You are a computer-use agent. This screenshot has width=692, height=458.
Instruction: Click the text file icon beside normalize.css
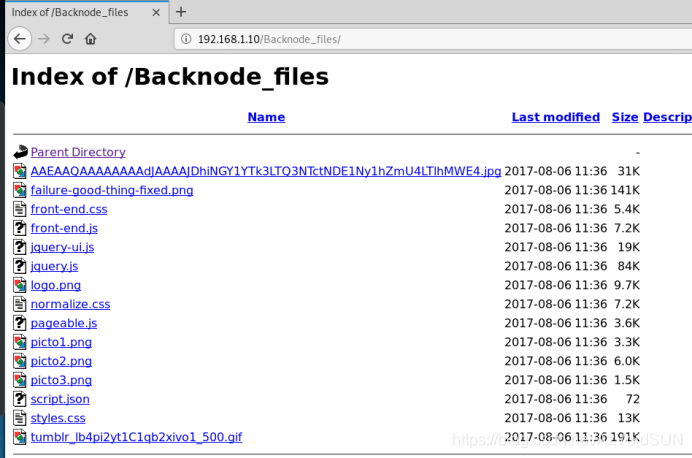coord(20,304)
